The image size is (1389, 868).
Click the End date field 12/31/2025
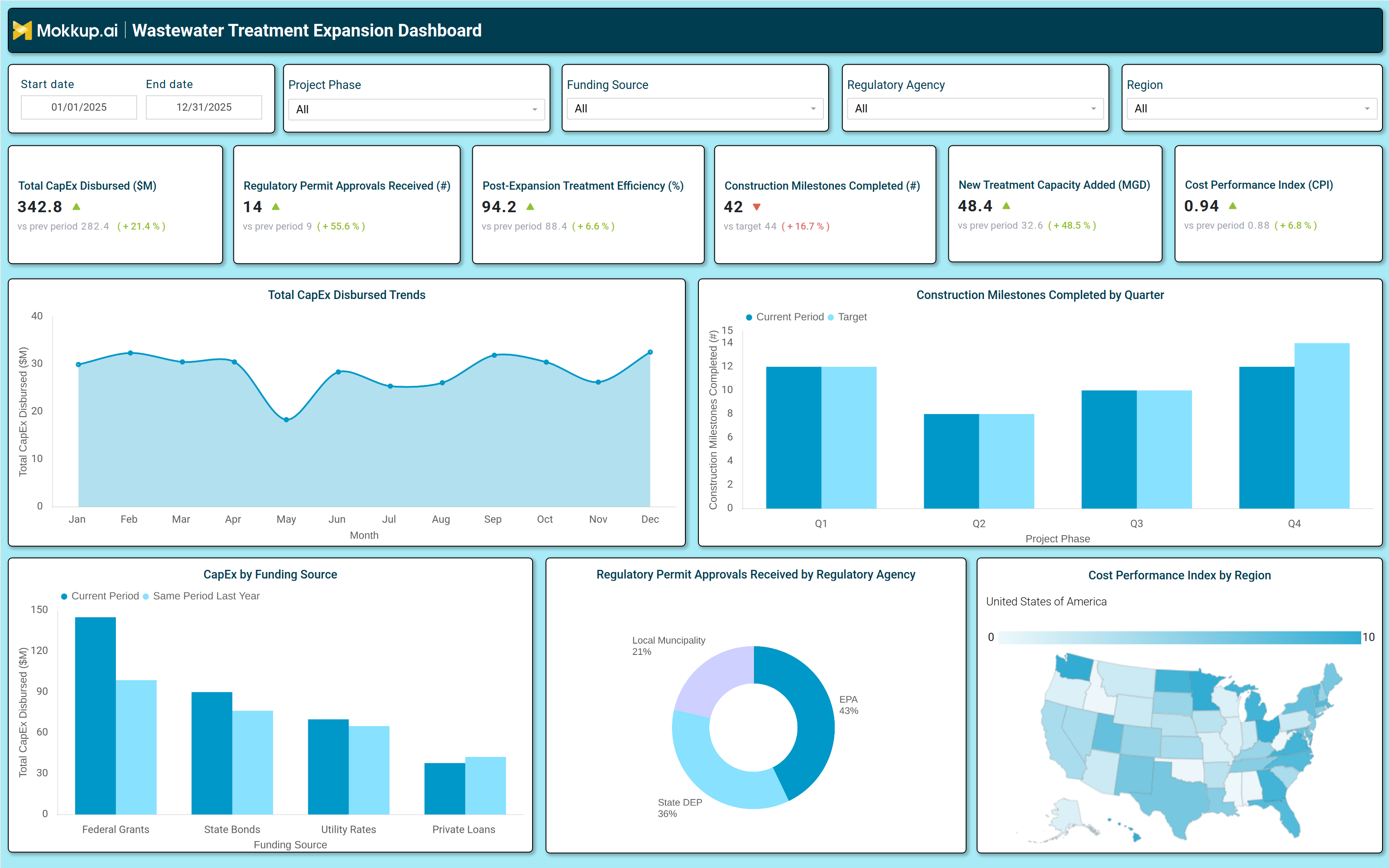pyautogui.click(x=204, y=107)
